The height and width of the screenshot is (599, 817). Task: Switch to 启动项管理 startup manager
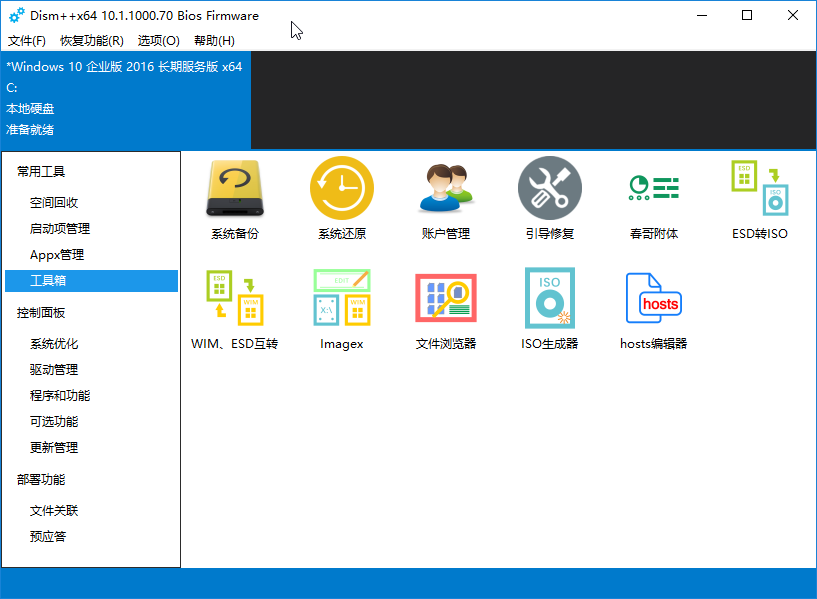(x=71, y=227)
